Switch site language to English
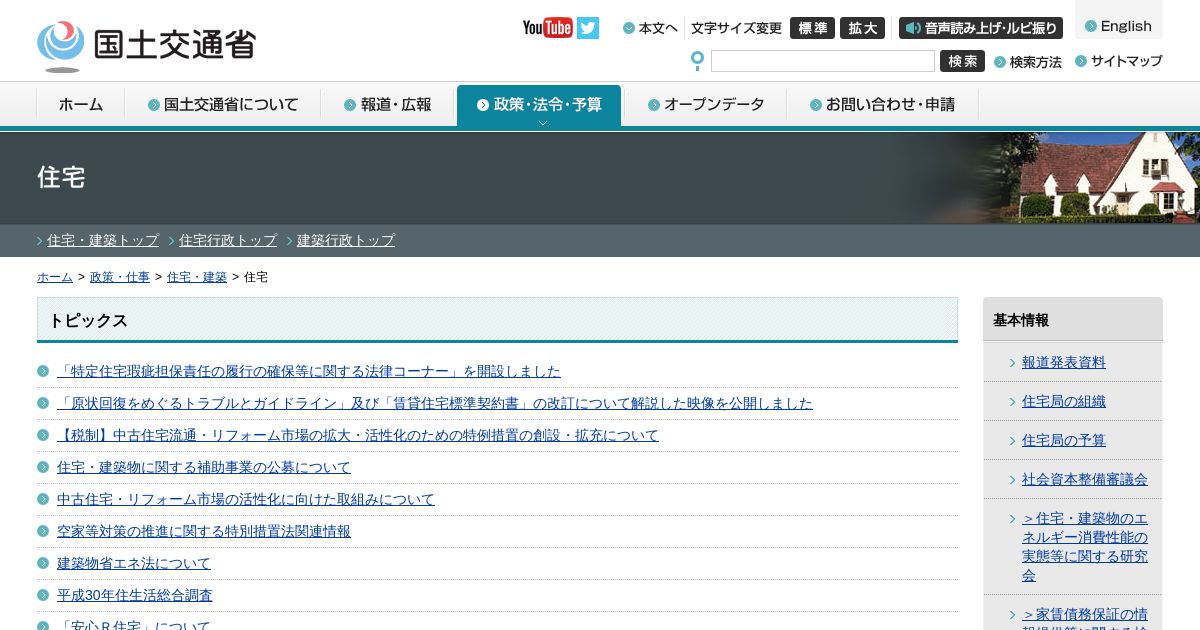Image resolution: width=1200 pixels, height=630 pixels. [1119, 26]
